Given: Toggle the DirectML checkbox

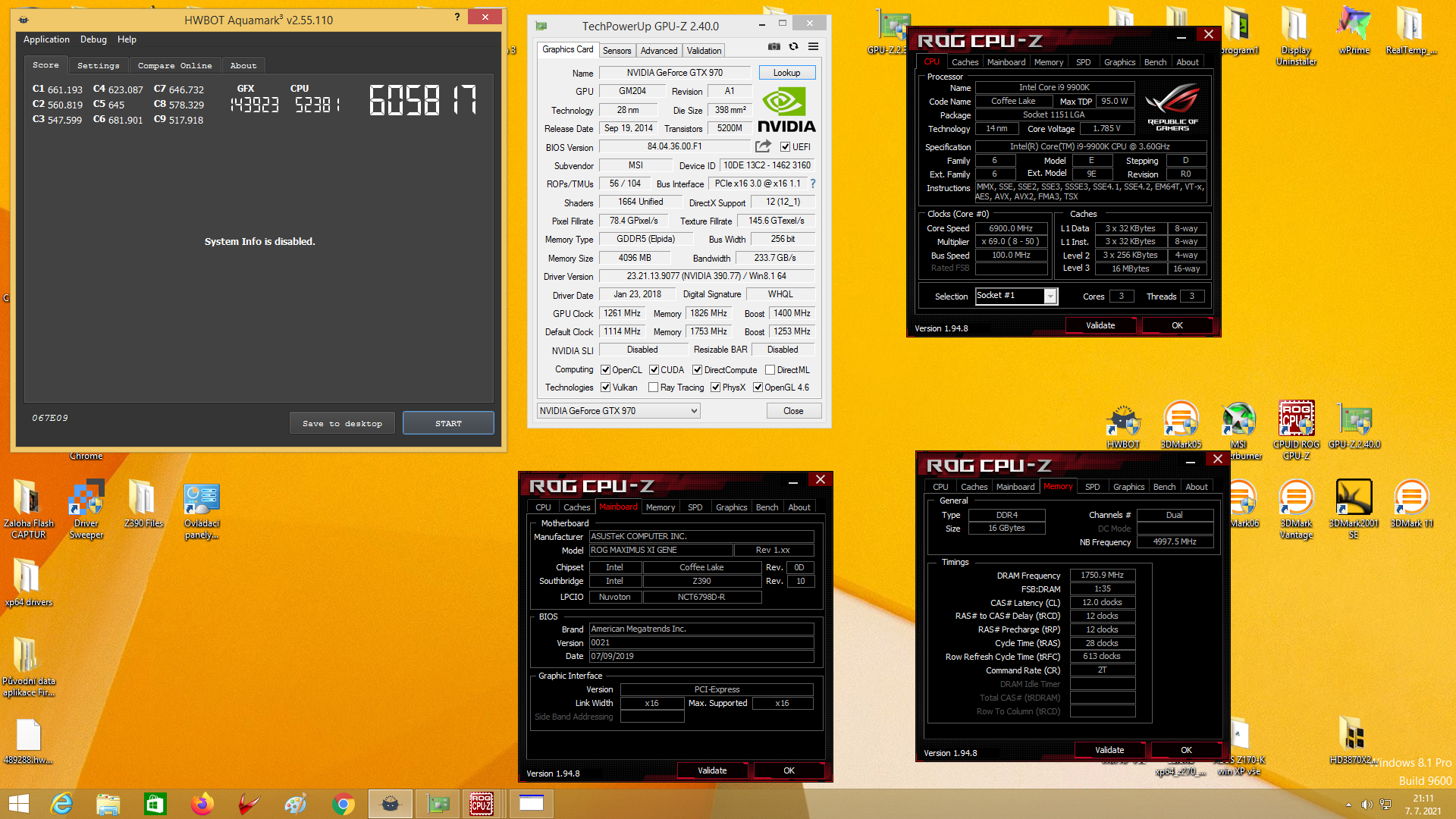Looking at the screenshot, I should pyautogui.click(x=770, y=370).
